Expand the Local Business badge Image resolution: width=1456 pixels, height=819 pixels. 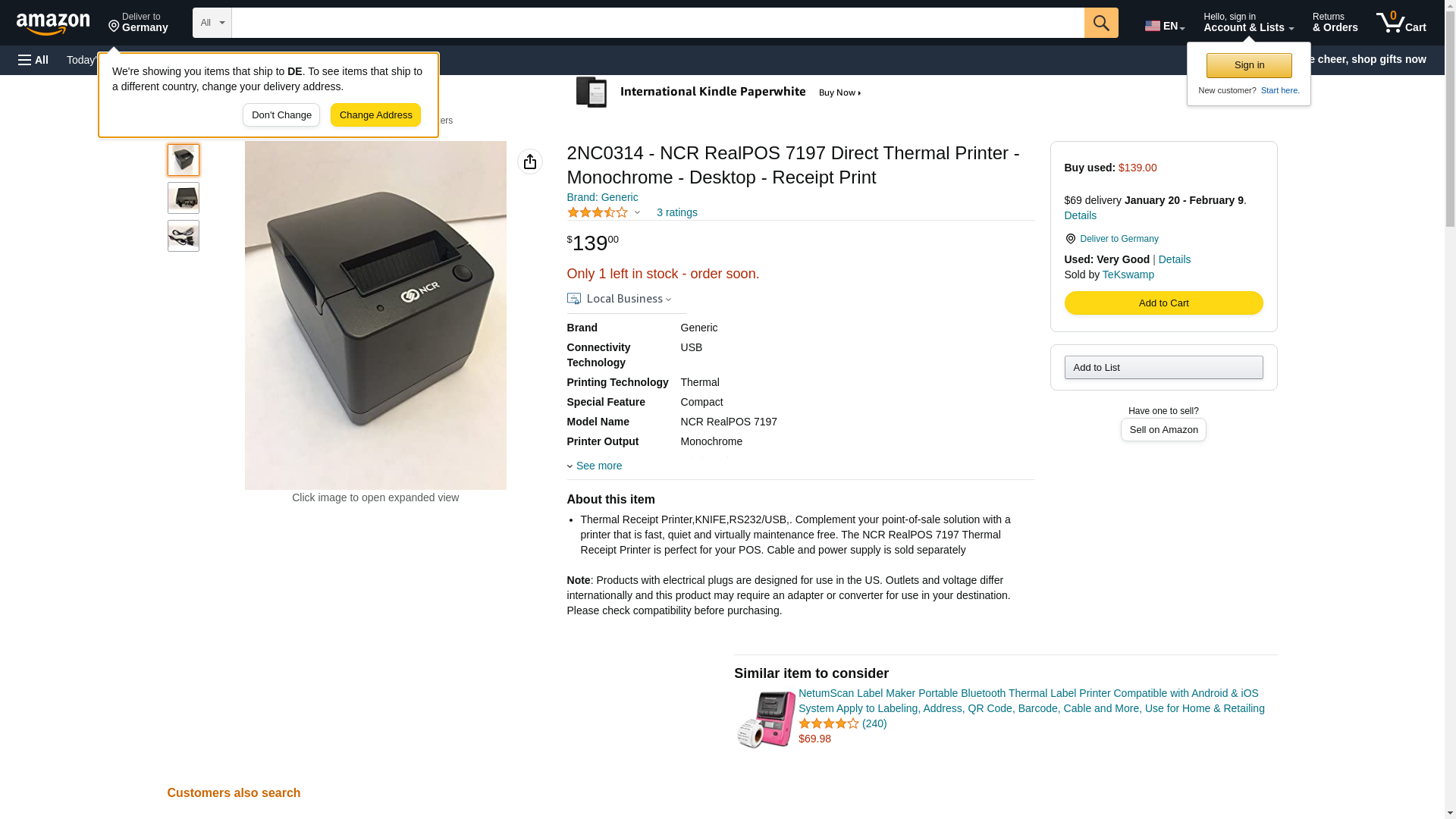pos(620,299)
